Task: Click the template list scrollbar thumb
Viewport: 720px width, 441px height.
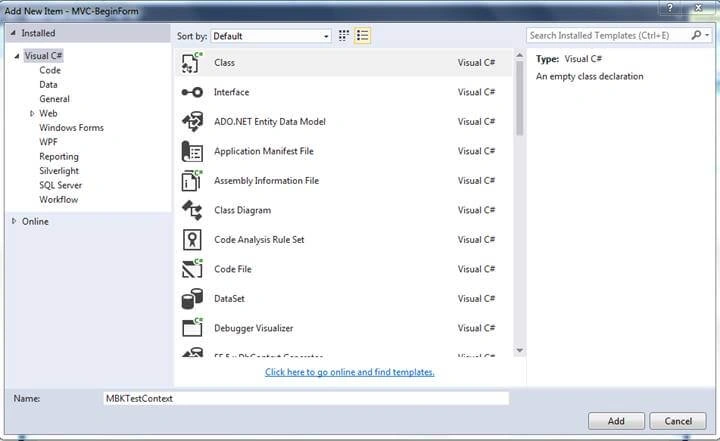Action: coord(519,98)
